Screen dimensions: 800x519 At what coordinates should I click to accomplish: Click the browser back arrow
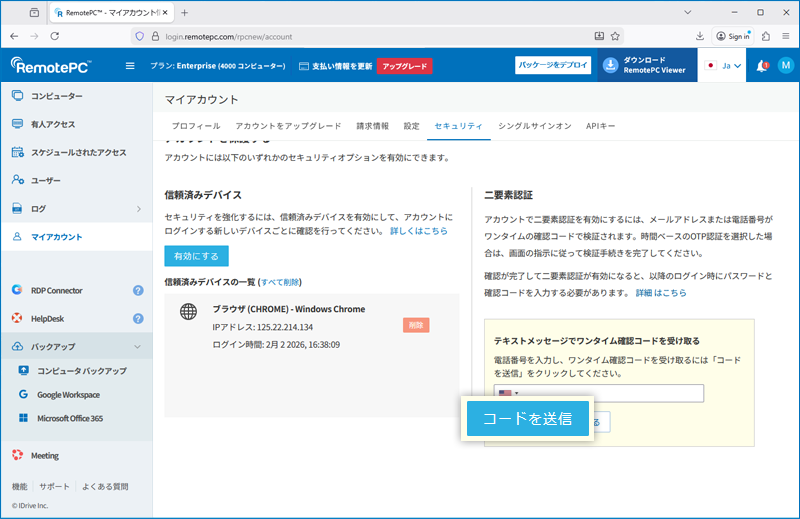(x=14, y=36)
